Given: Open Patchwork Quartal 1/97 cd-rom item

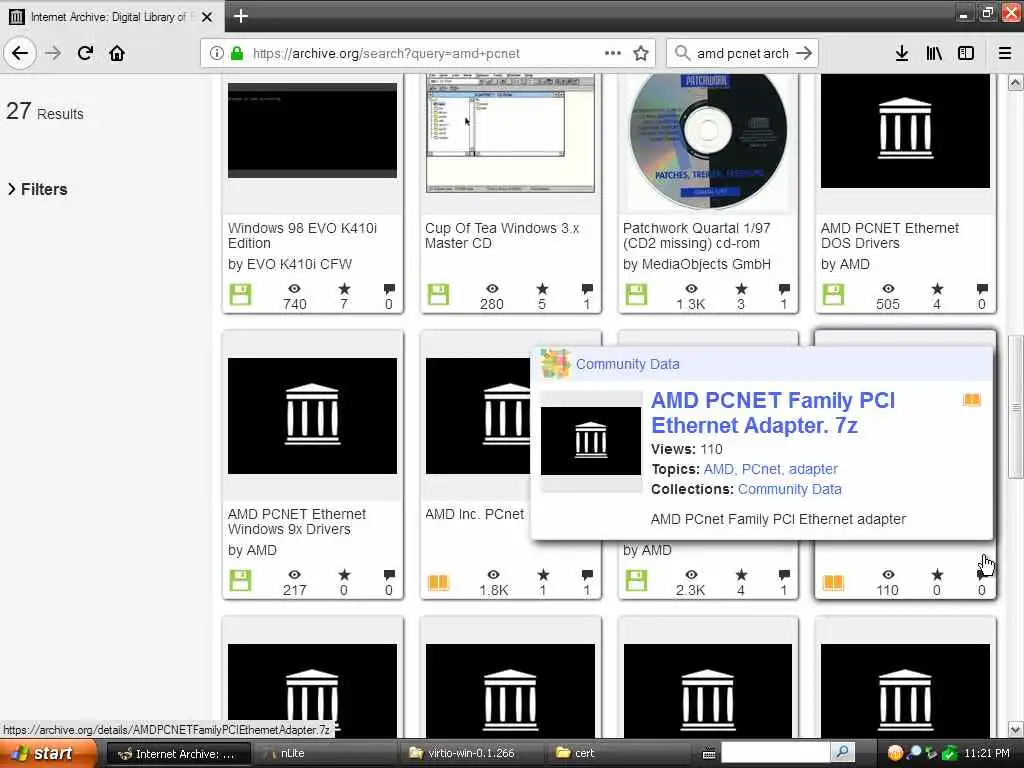Looking at the screenshot, I should tap(696, 235).
